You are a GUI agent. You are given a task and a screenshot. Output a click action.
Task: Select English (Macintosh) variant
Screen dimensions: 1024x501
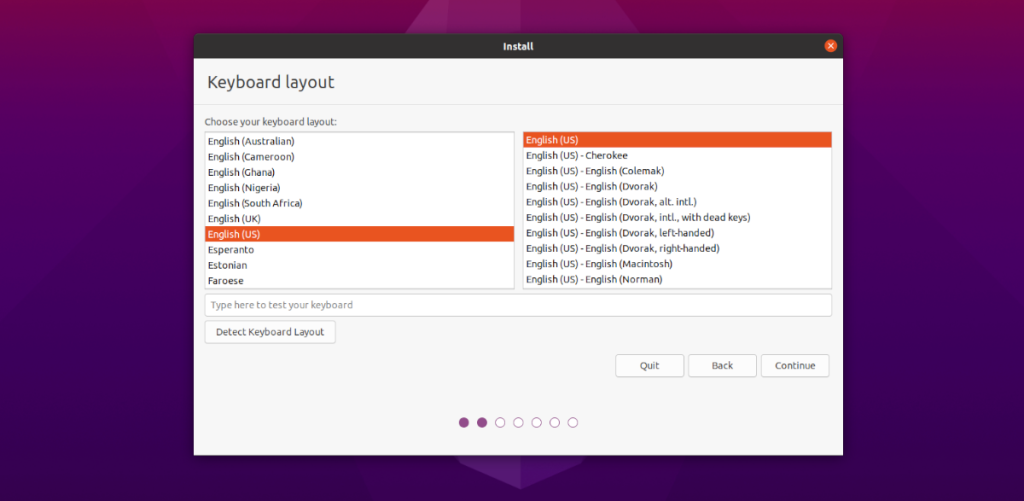(677, 264)
